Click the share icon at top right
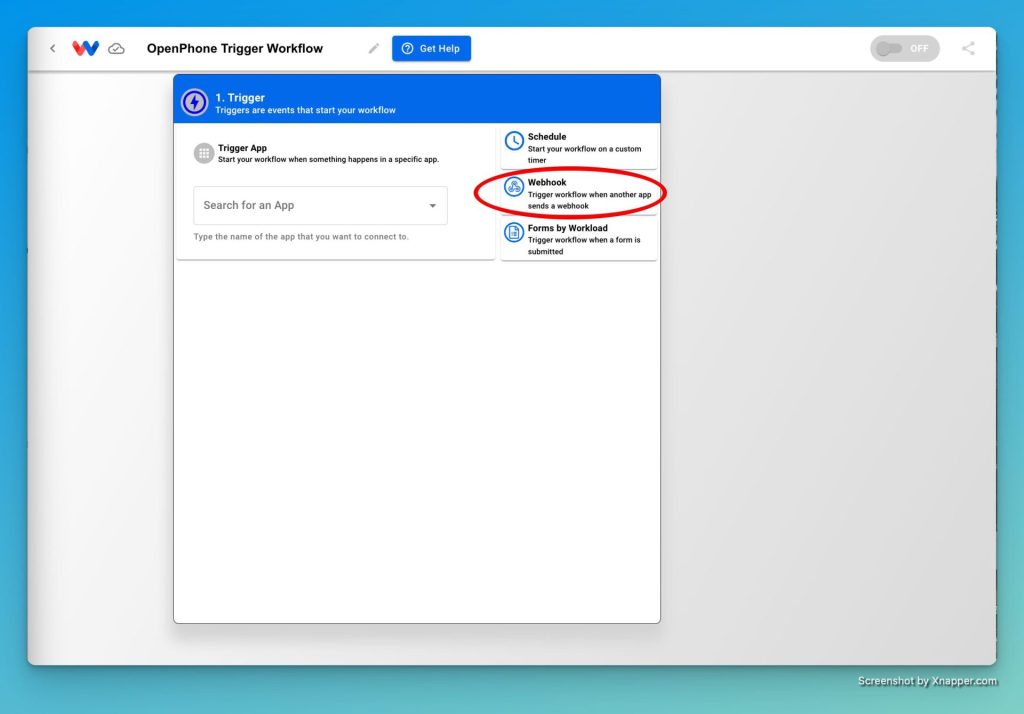The image size is (1024, 714). point(968,48)
